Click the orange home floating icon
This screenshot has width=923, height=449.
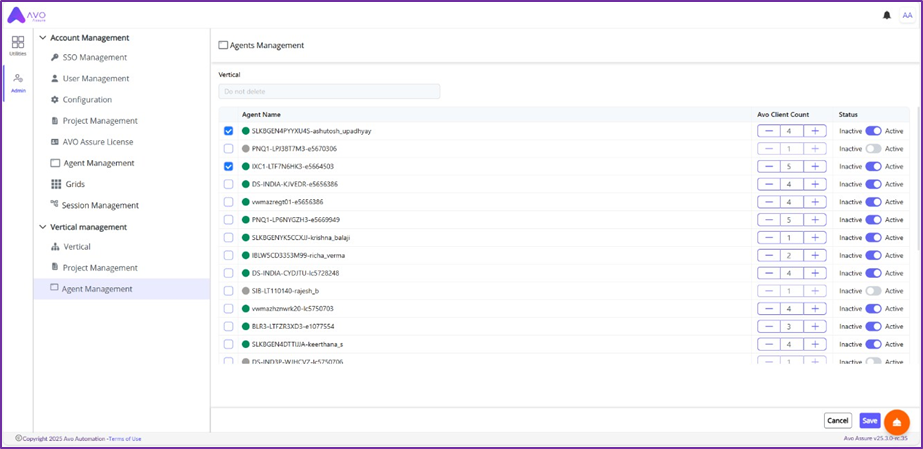point(897,421)
